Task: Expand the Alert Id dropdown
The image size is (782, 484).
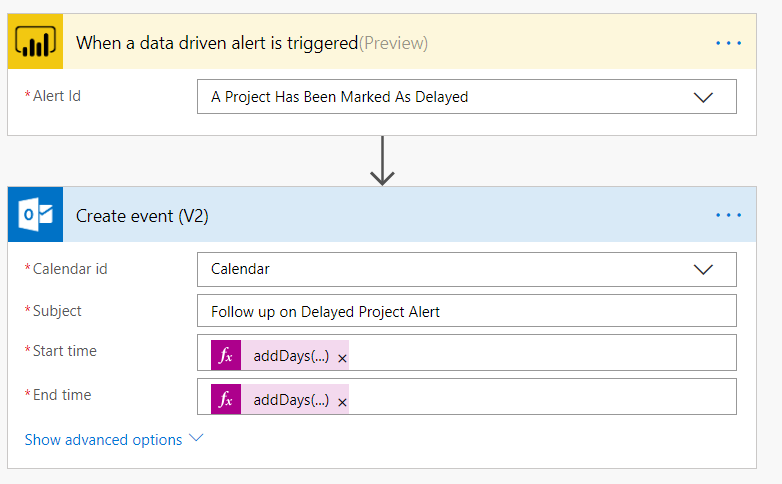Action: click(x=703, y=97)
